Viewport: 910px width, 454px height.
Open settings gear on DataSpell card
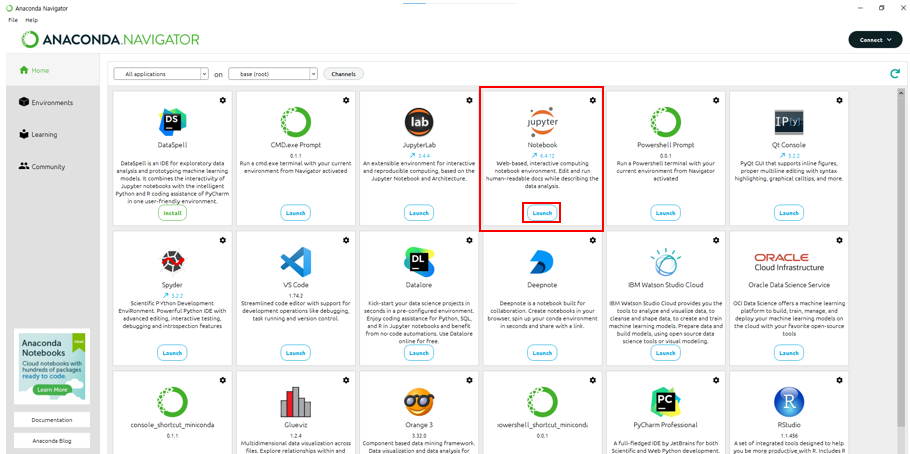(x=223, y=100)
